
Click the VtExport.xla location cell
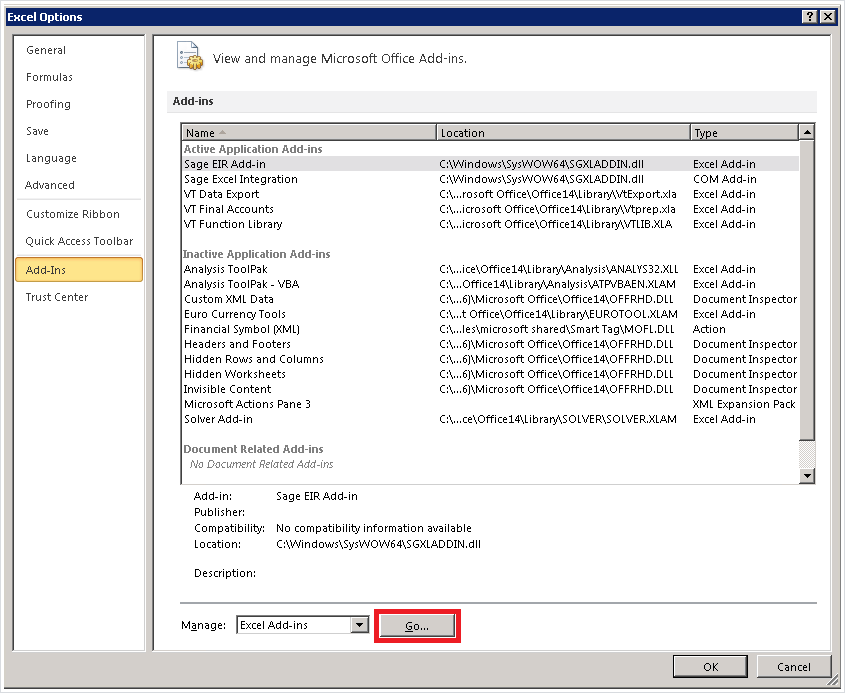click(558, 194)
